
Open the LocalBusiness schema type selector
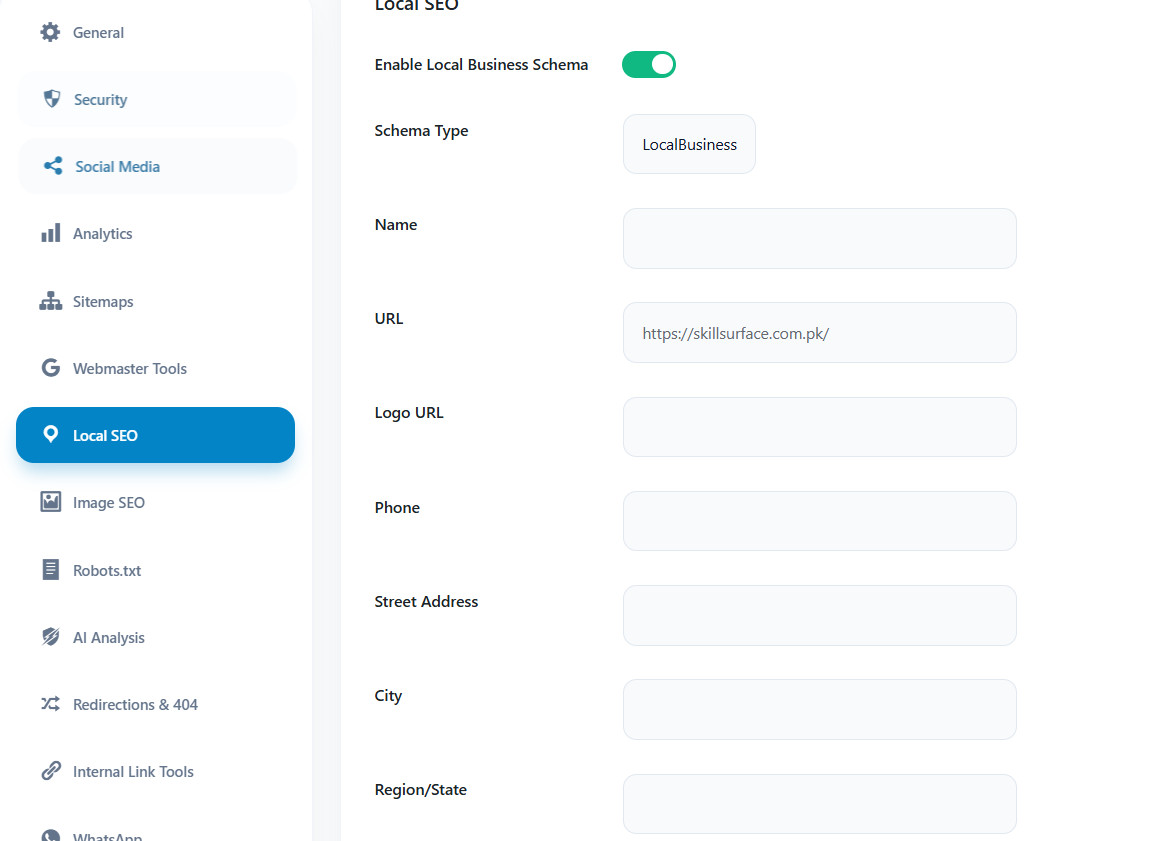689,144
